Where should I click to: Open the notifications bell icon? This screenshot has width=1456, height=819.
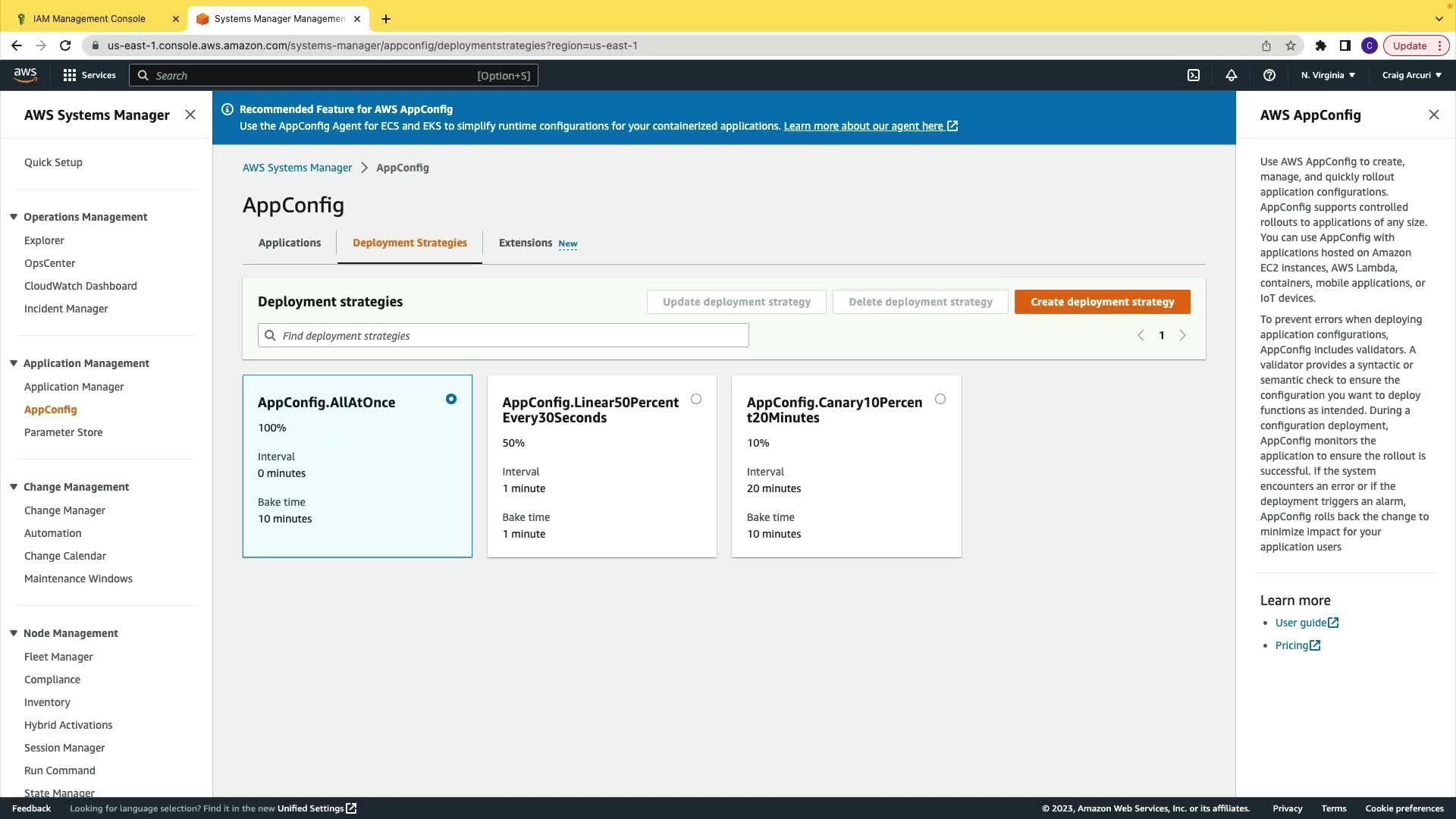(1232, 75)
